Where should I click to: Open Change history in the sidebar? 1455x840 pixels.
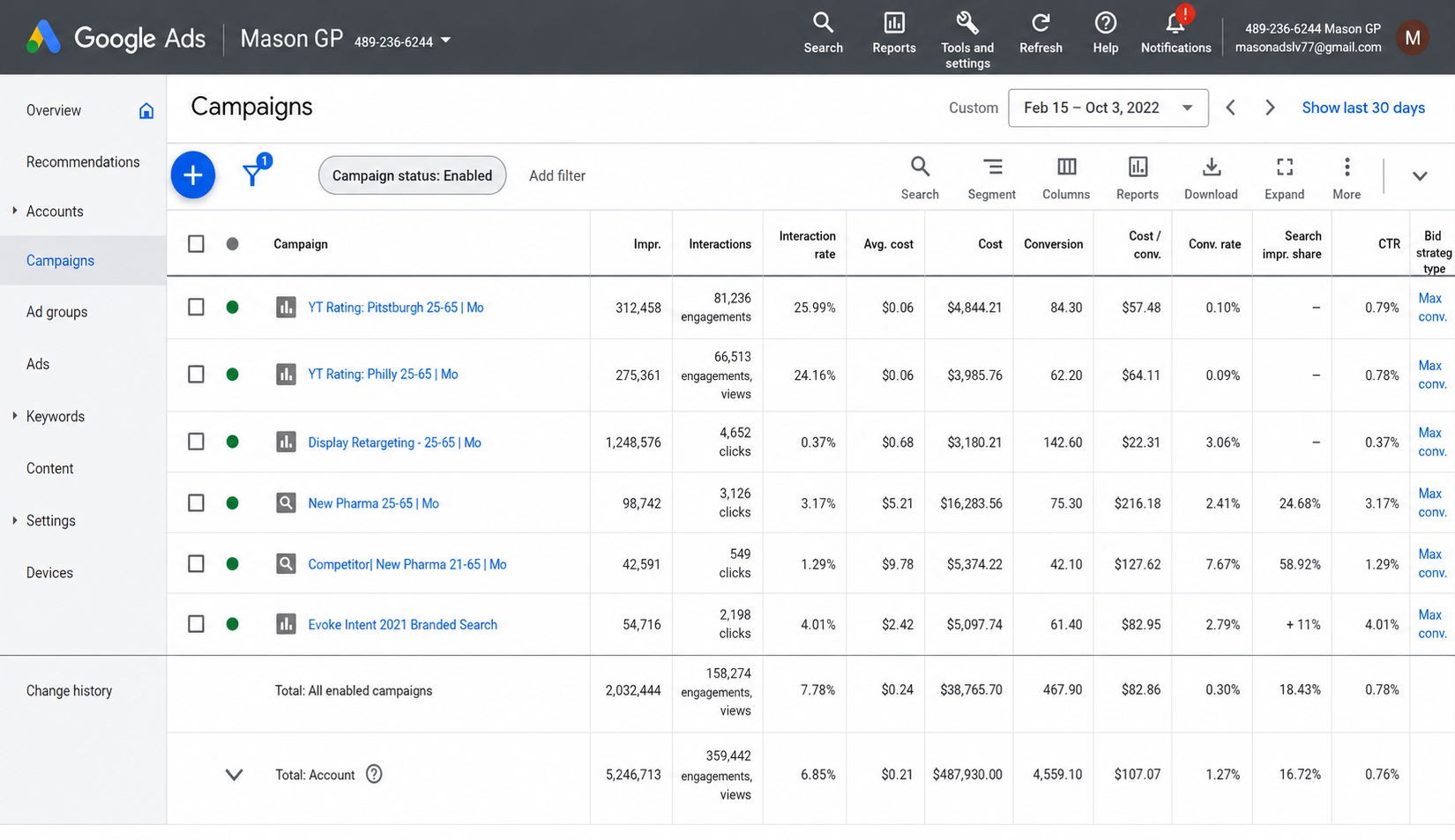[69, 691]
